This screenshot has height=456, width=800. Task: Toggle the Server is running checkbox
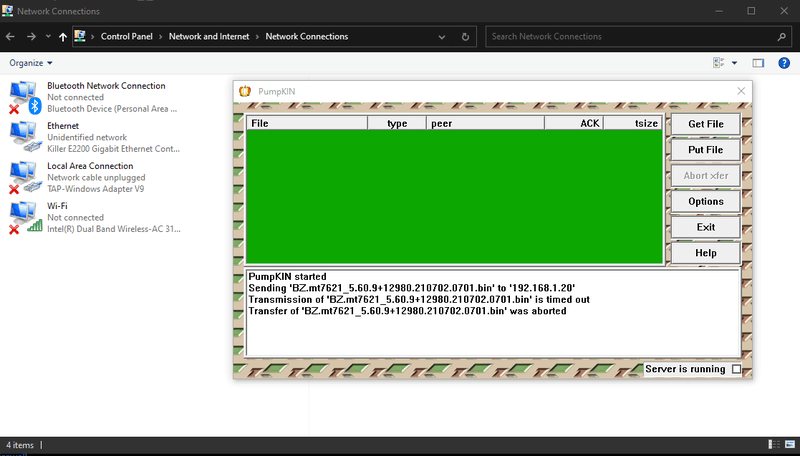pyautogui.click(x=736, y=369)
